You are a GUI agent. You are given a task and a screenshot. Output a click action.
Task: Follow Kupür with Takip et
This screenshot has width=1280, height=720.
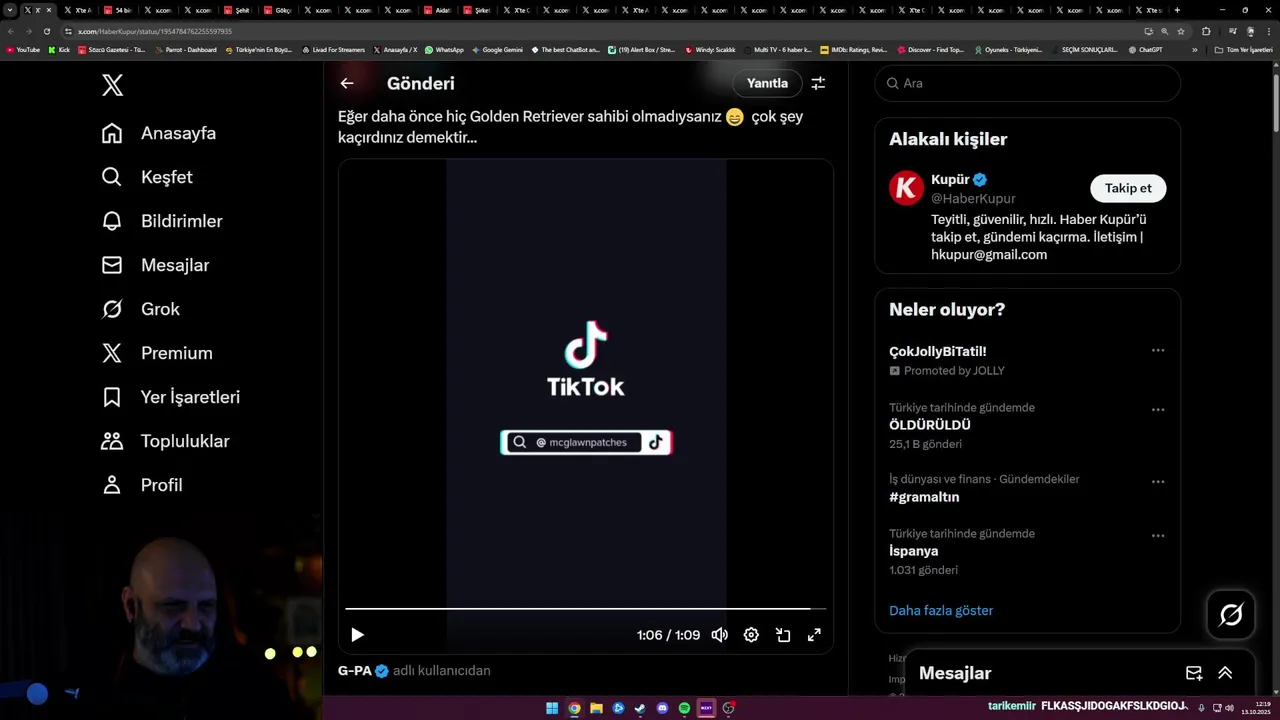point(1128,188)
